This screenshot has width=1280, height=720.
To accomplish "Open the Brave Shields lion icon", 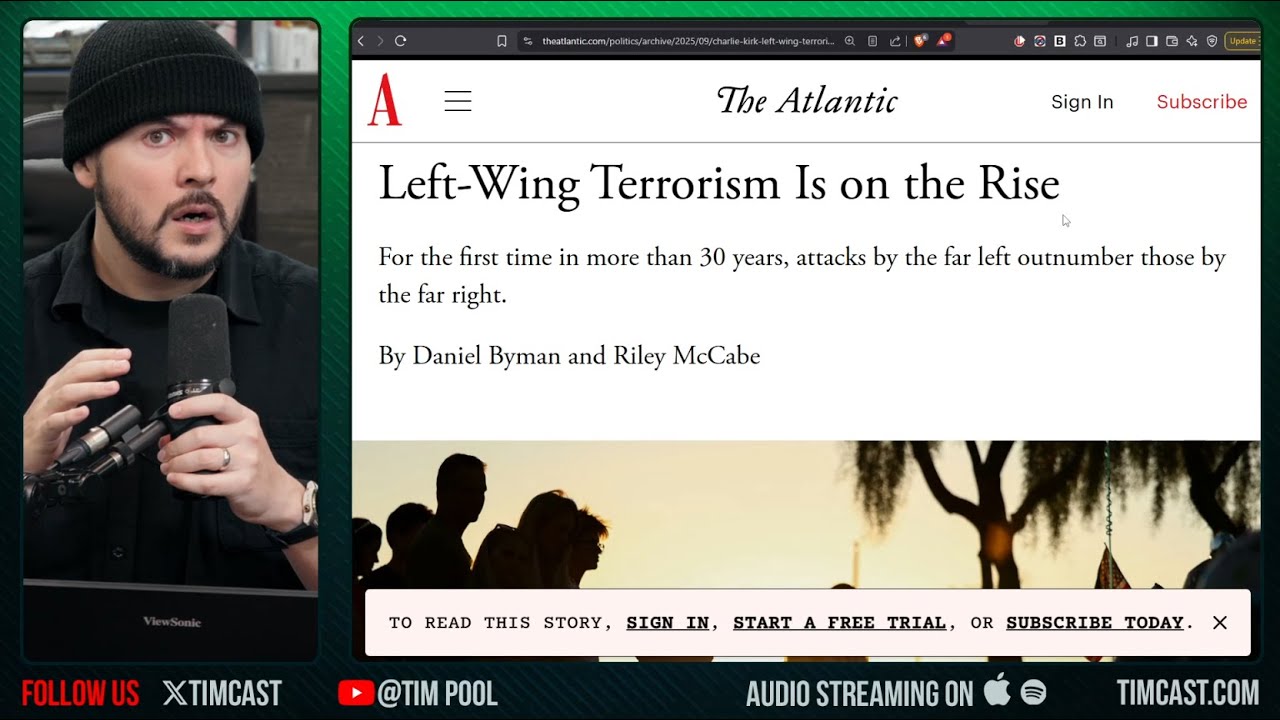I will point(920,41).
